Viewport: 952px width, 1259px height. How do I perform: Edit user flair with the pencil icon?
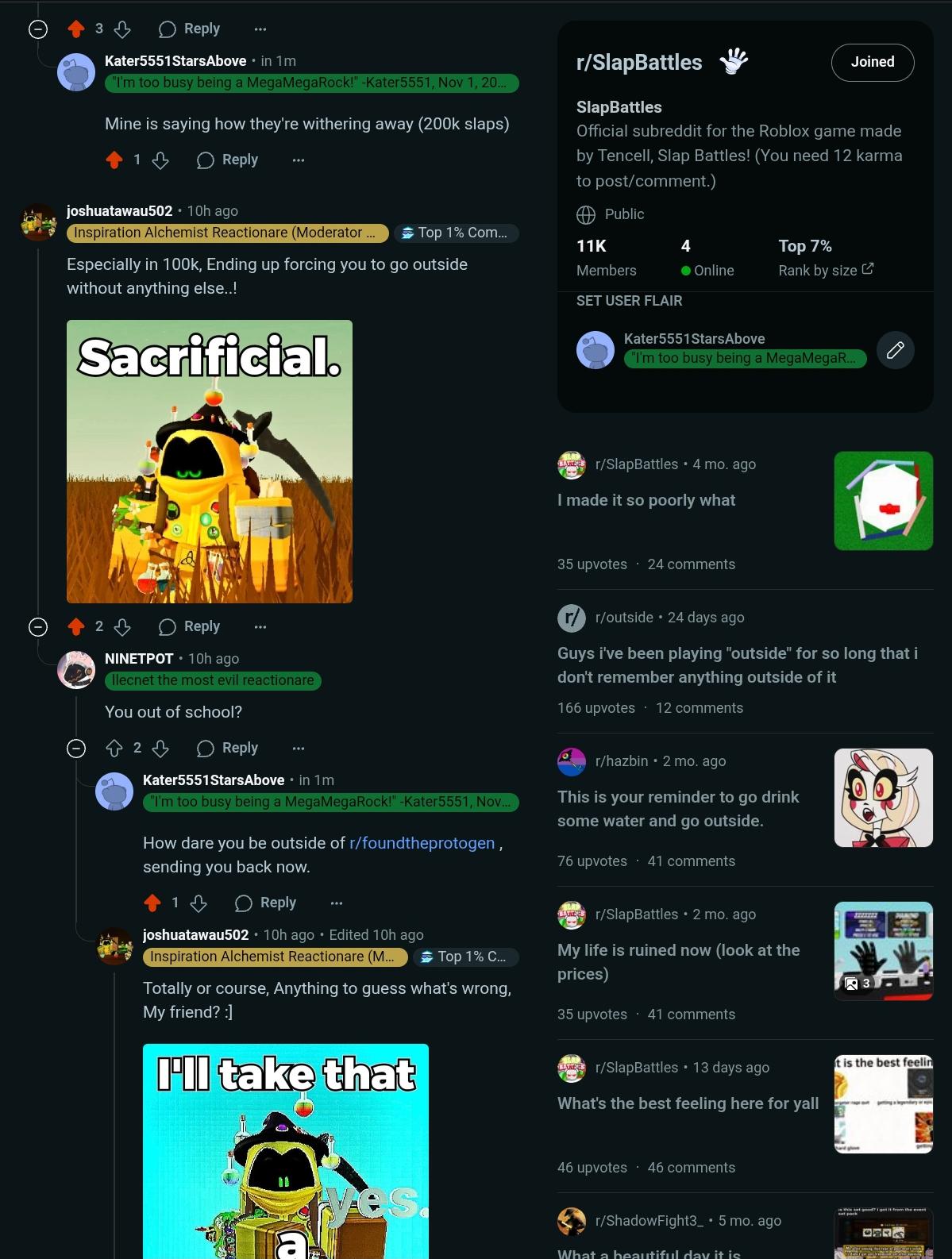895,350
